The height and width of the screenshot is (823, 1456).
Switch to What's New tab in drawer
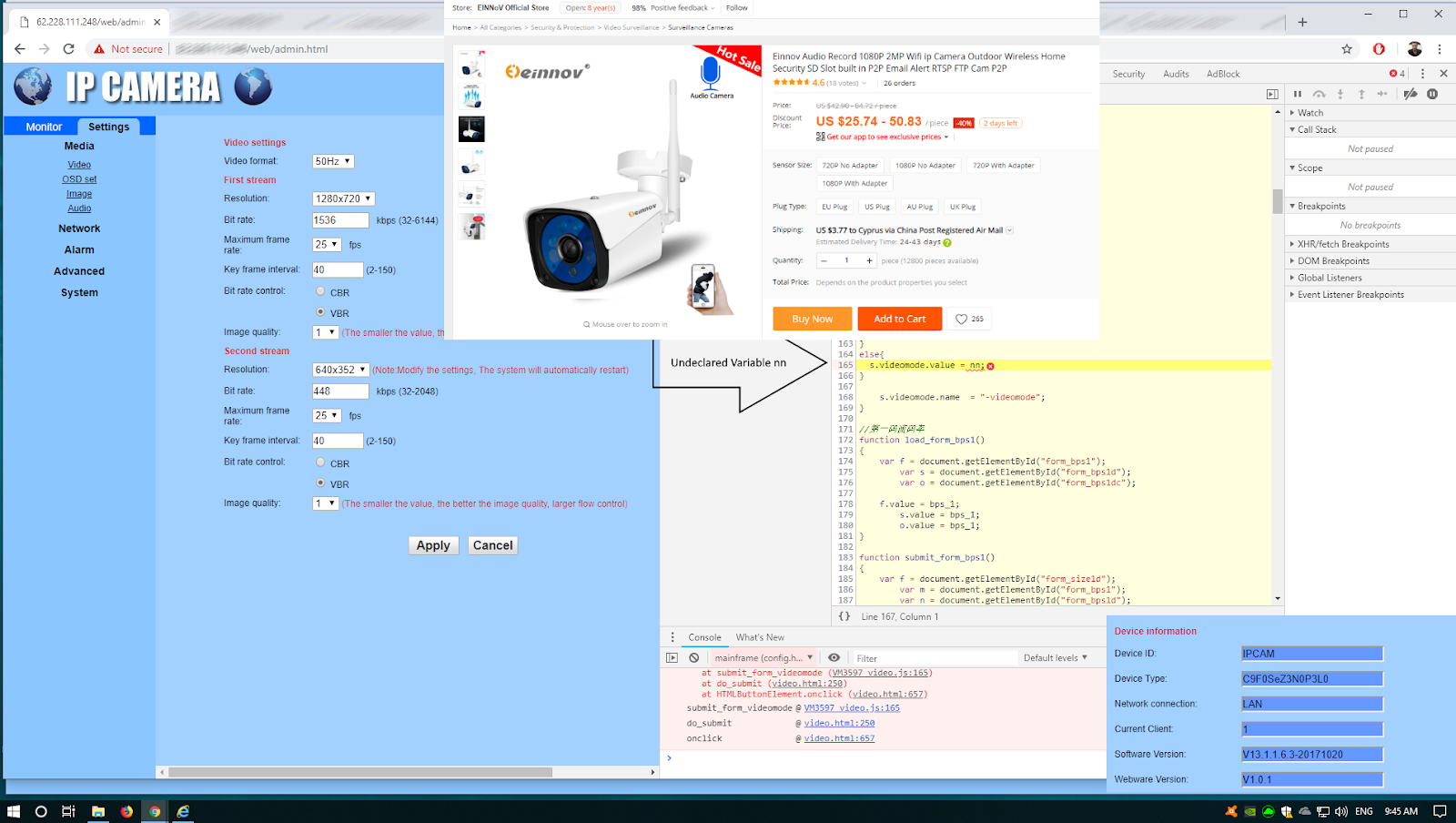tap(760, 637)
